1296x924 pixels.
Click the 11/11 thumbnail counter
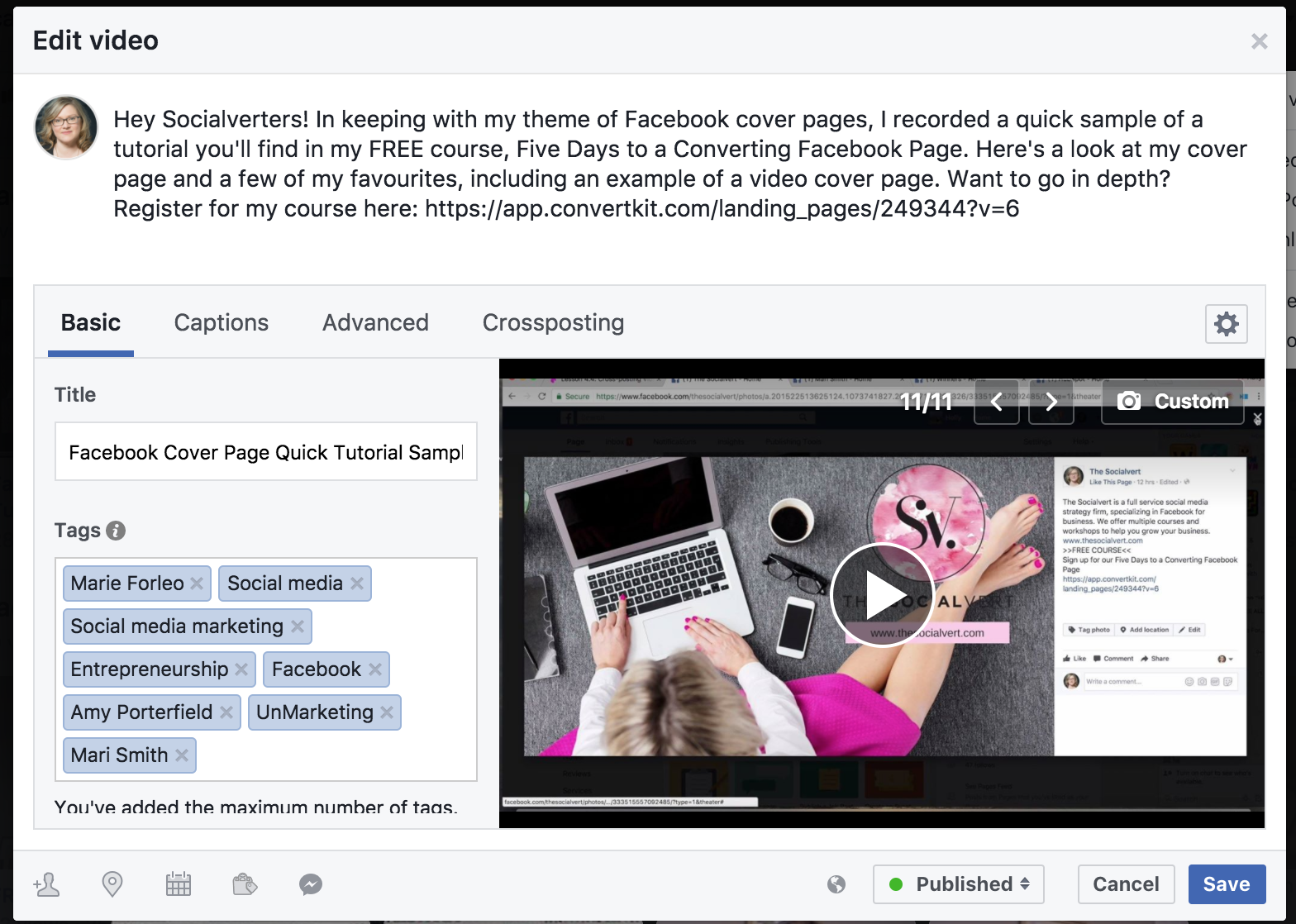tap(925, 402)
